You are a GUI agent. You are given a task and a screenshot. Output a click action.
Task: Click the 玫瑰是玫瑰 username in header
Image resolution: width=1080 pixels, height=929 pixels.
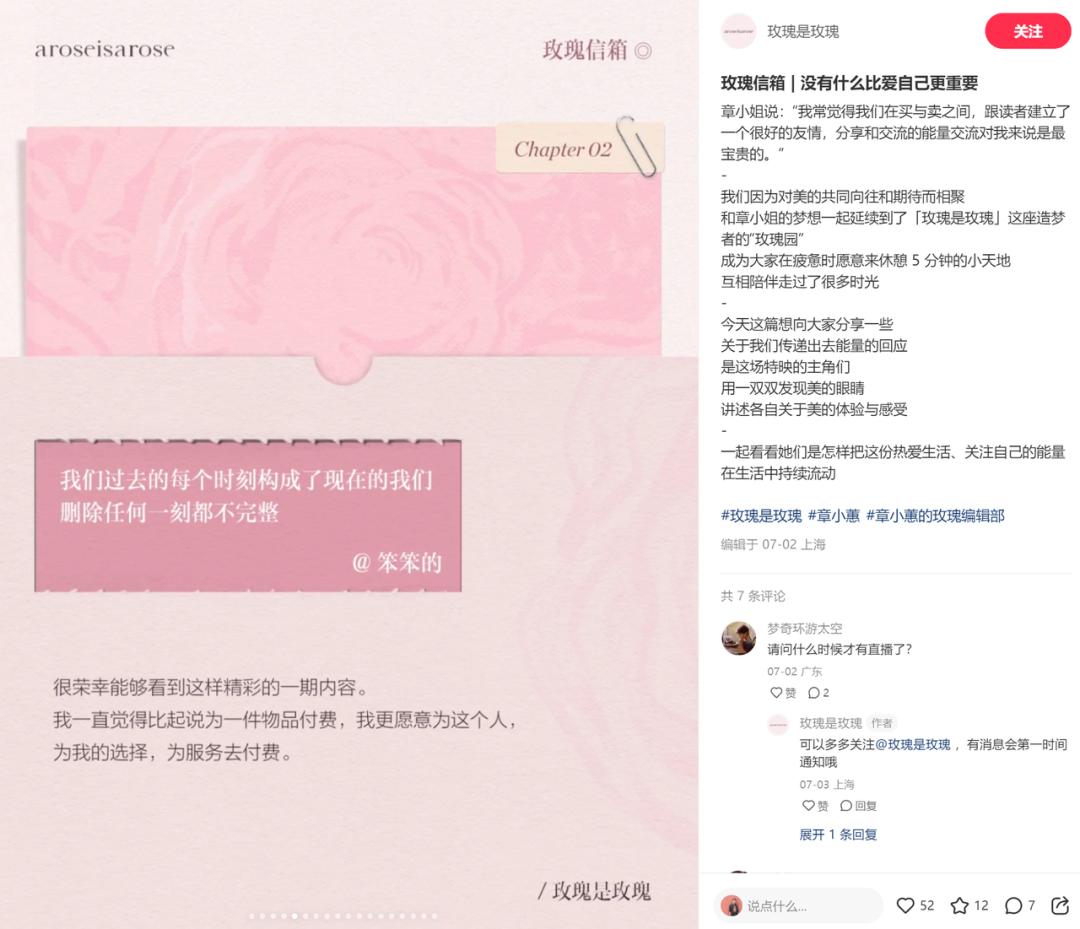click(x=803, y=32)
